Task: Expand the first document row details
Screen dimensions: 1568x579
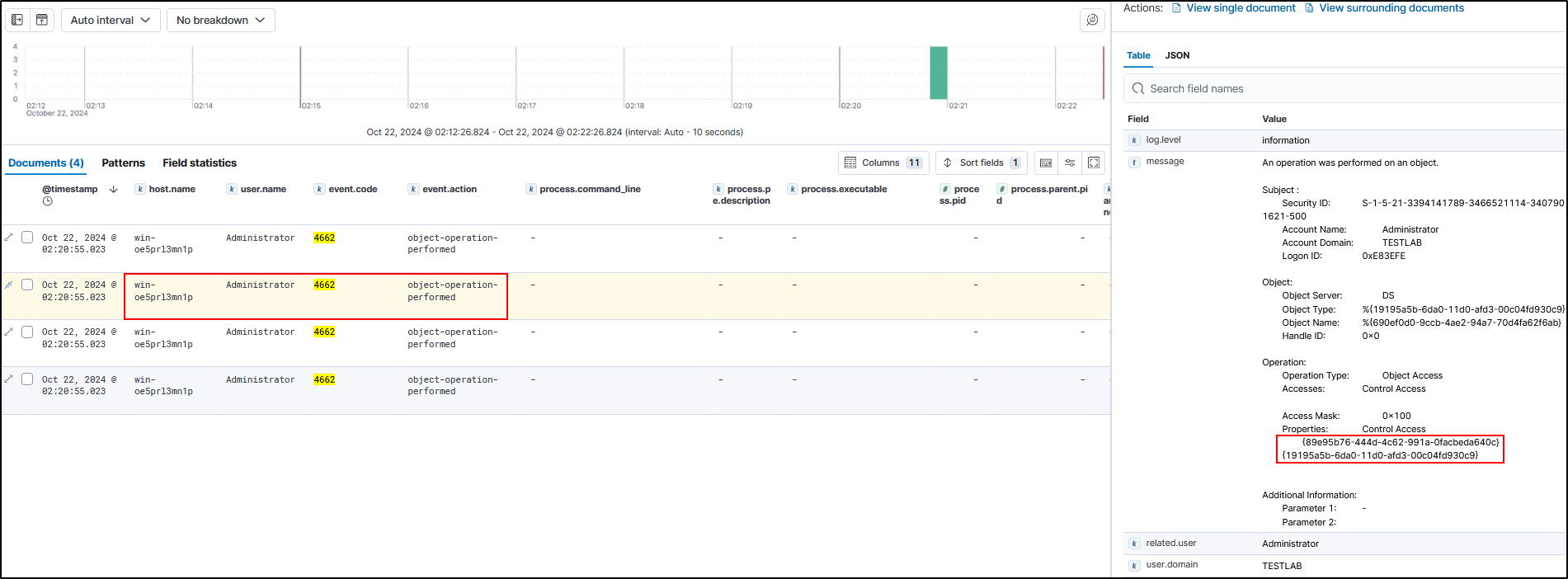Action: click(x=9, y=238)
